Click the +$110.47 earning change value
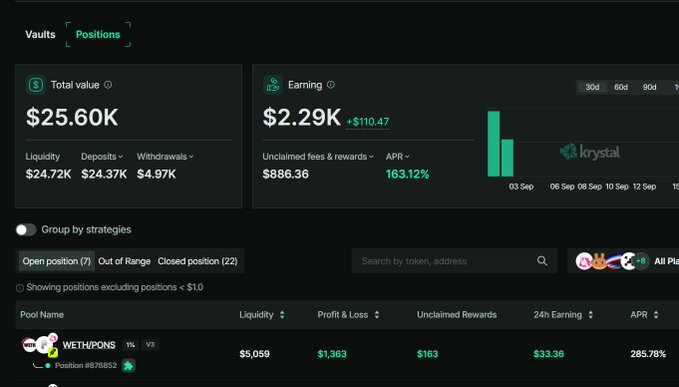Viewport: 679px width, 387px height. [x=368, y=122]
